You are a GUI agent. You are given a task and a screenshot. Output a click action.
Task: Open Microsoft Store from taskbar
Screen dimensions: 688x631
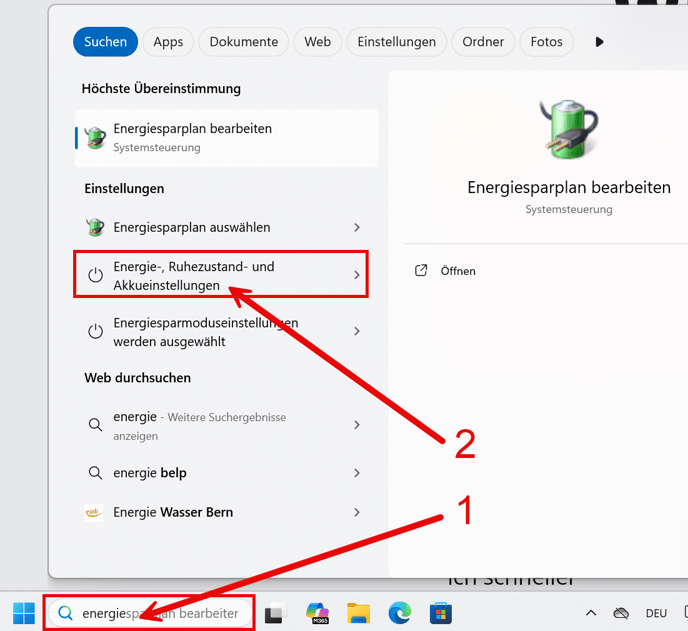click(441, 613)
